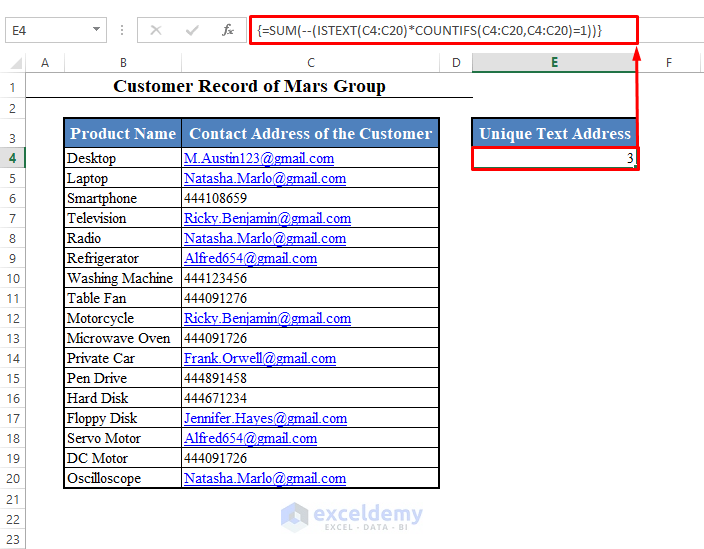Select column B header

123,63
